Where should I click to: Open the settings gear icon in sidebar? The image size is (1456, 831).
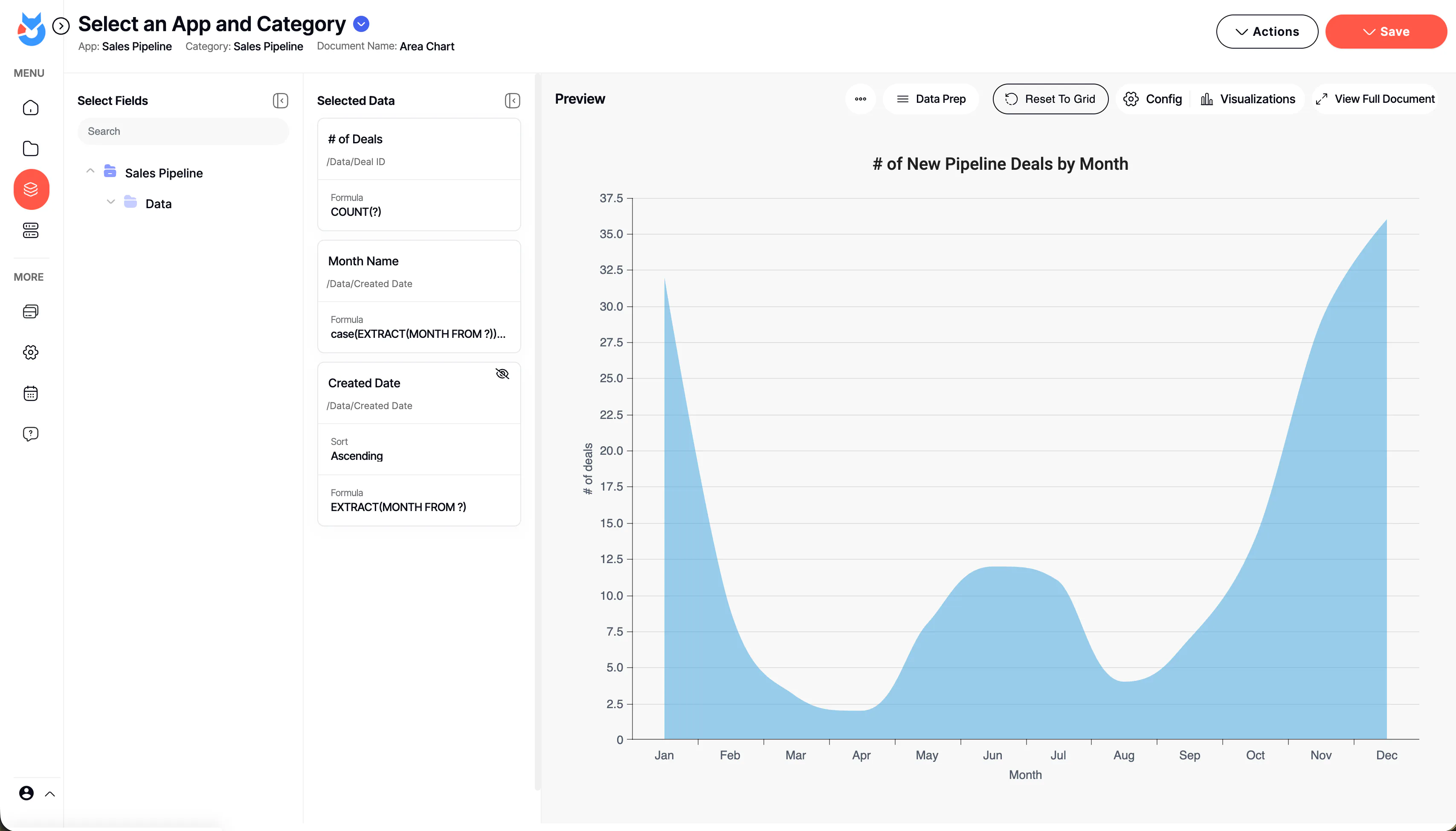[x=31, y=352]
